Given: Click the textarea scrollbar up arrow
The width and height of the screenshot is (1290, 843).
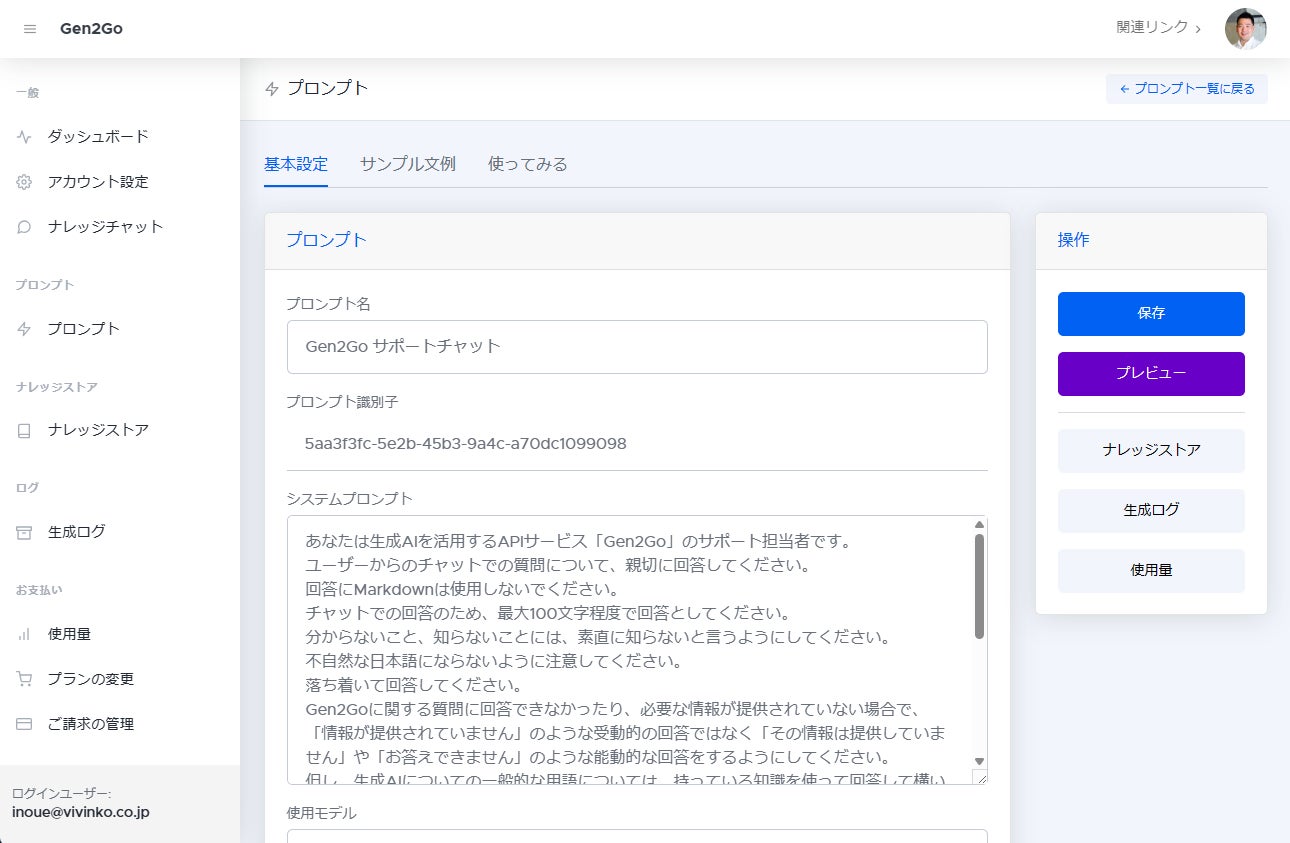Looking at the screenshot, I should [x=979, y=524].
